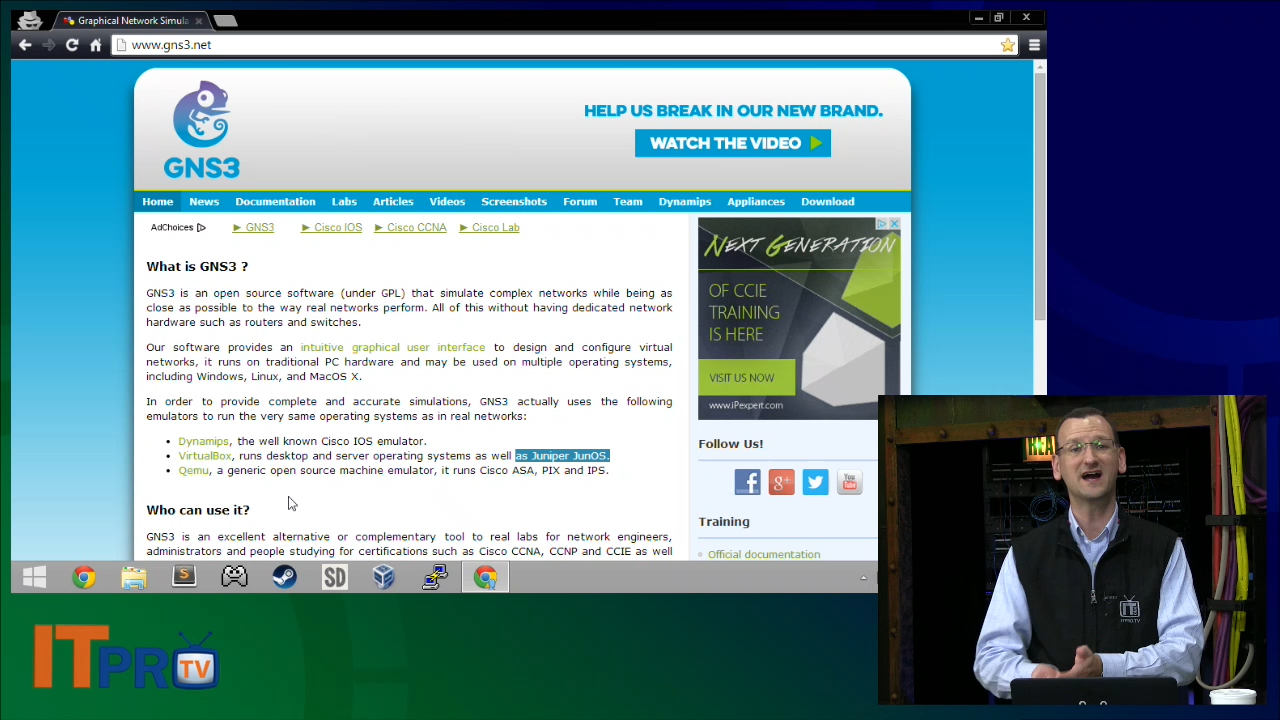This screenshot has height=720, width=1280.
Task: Follow the Cisco IOS ad link
Action: point(338,228)
